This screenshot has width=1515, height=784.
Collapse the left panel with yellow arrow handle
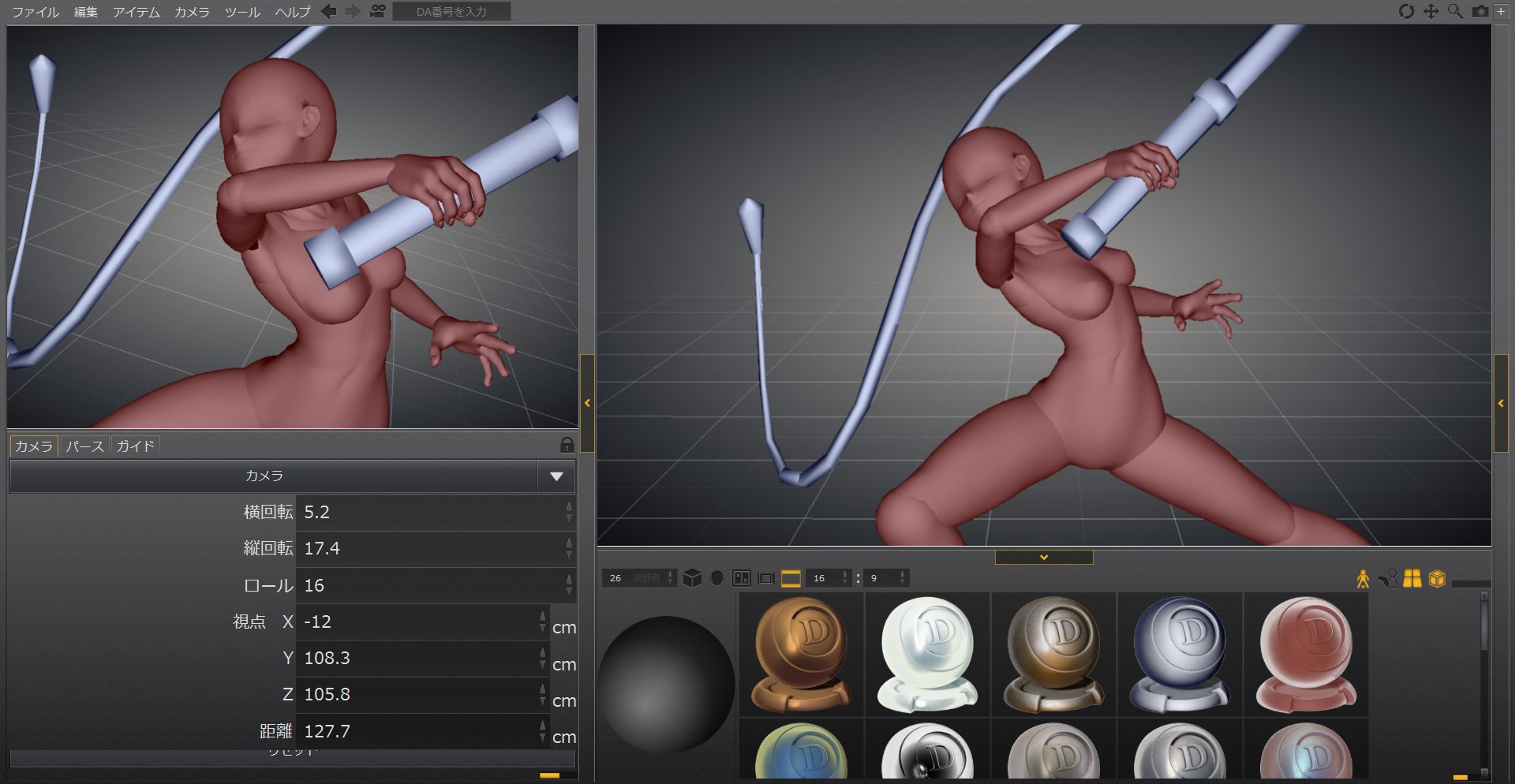[x=587, y=403]
